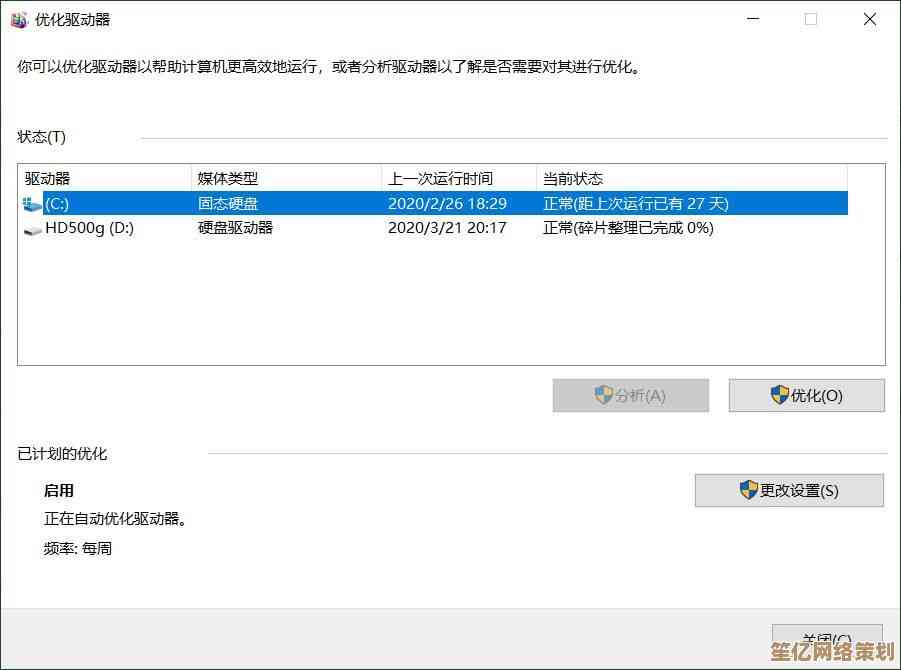
Task: Click the shield icon on 分析(A) button
Action: coord(603,395)
